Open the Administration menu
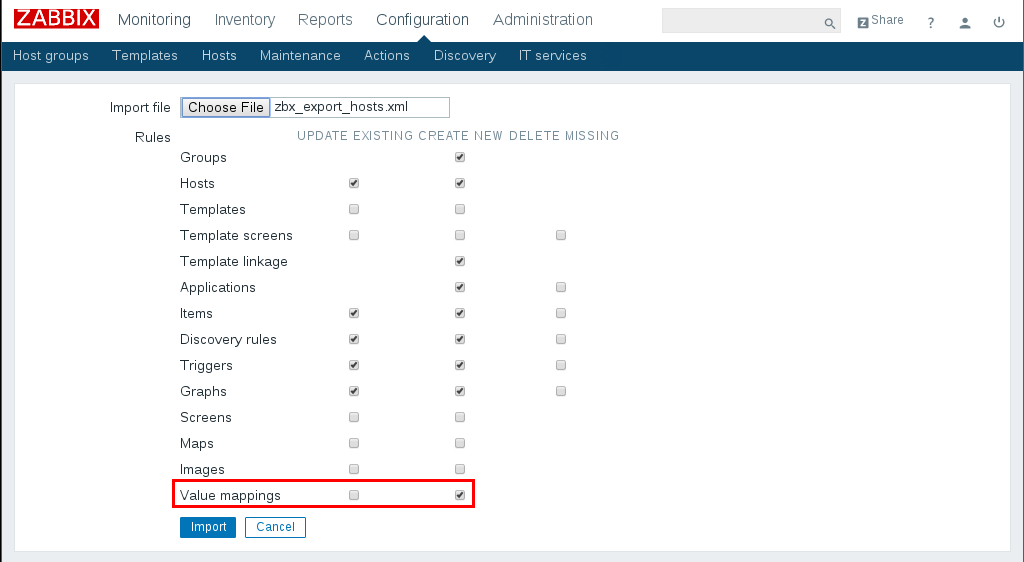Screen dimensions: 1024x562 tap(543, 20)
